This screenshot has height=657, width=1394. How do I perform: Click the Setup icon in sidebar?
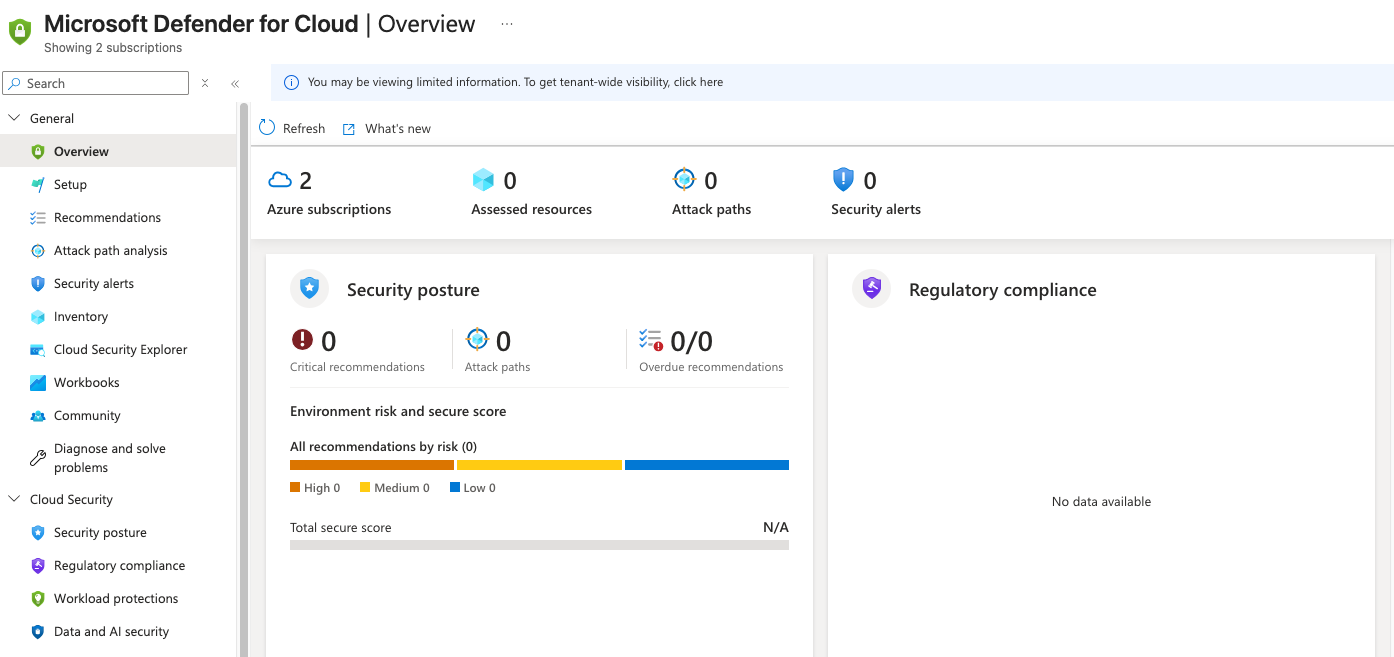tap(38, 185)
